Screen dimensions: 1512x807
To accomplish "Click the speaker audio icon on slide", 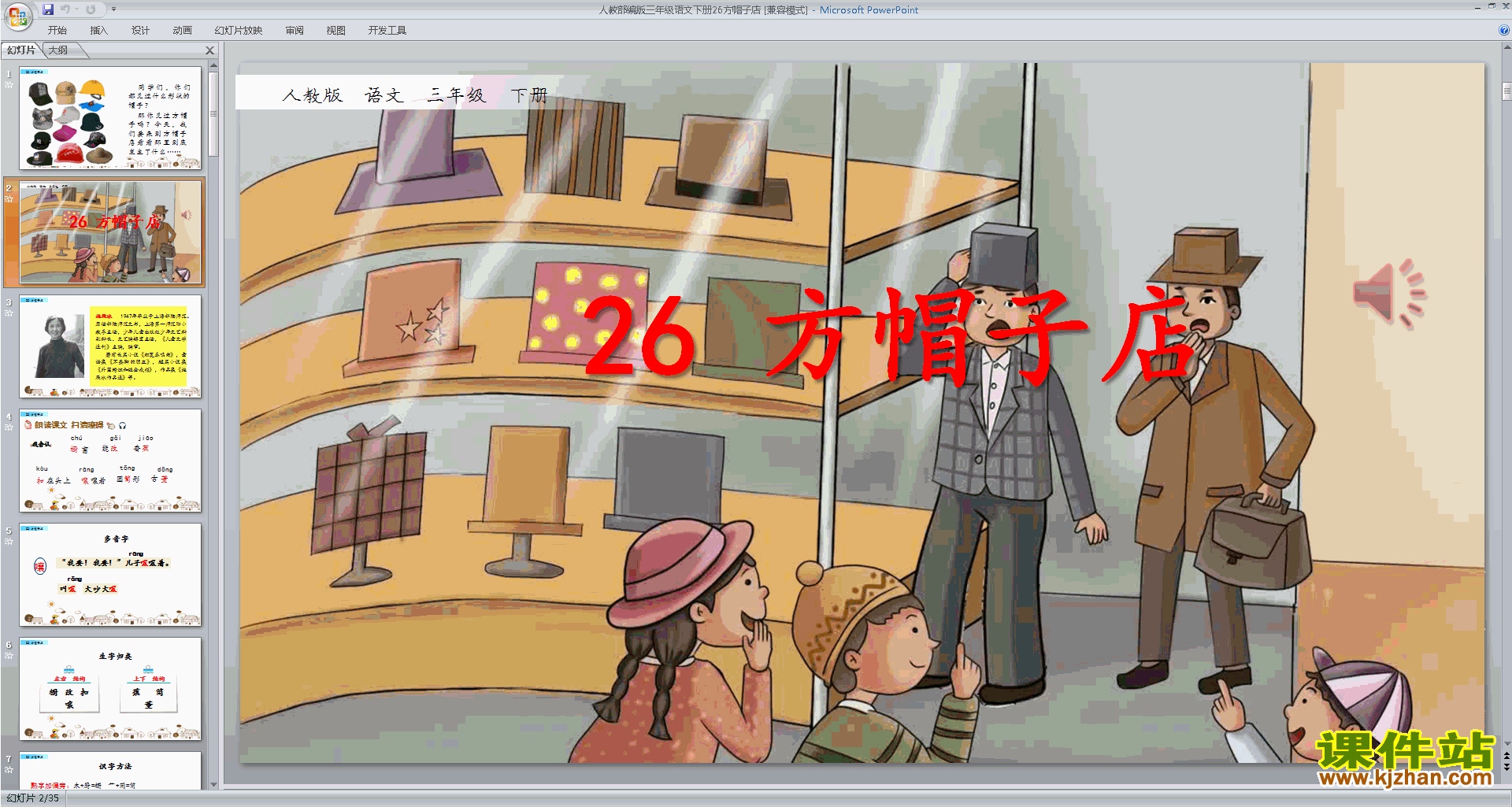I will [x=1390, y=293].
